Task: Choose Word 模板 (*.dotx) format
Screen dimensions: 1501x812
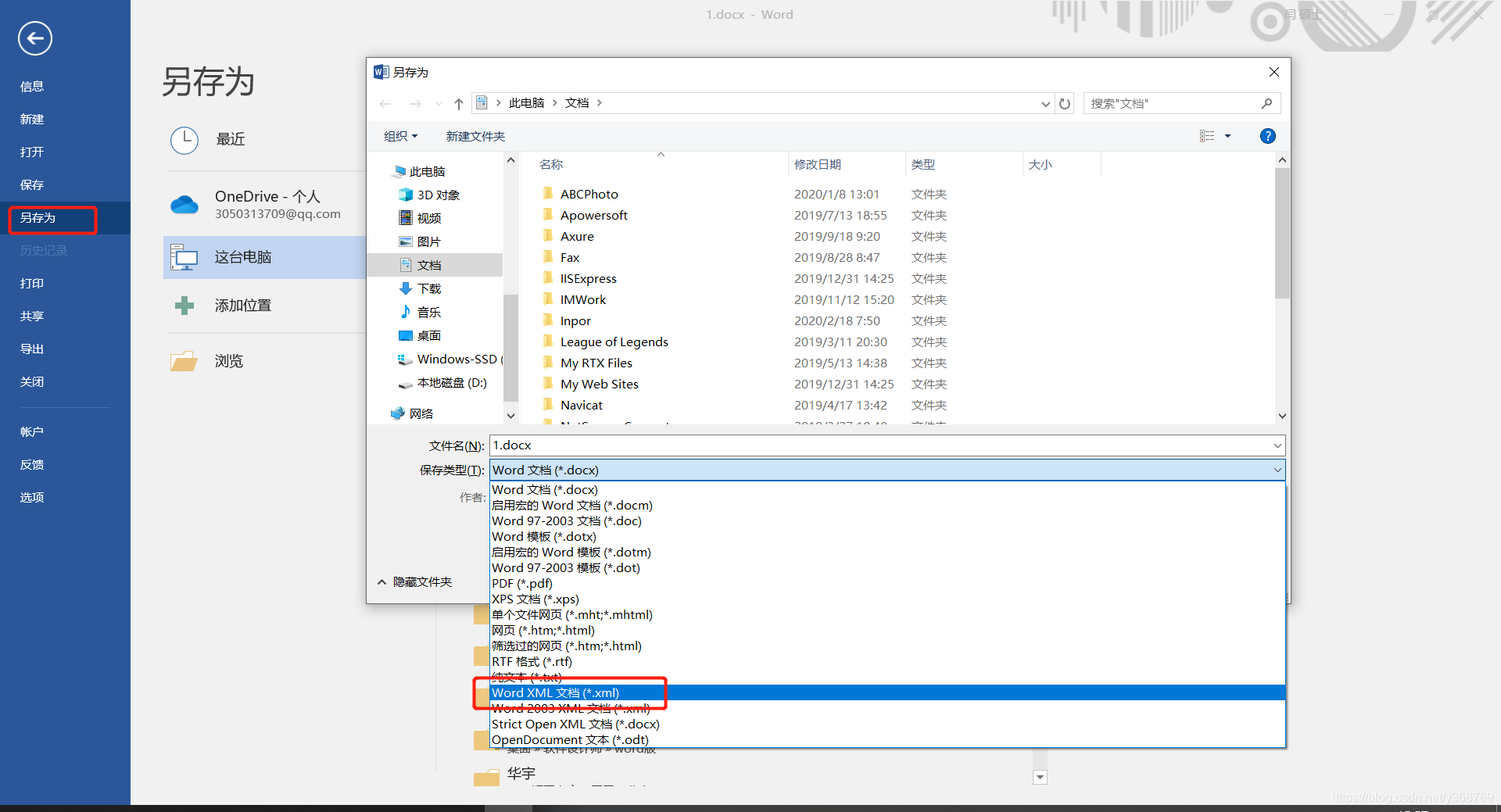Action: pos(887,536)
